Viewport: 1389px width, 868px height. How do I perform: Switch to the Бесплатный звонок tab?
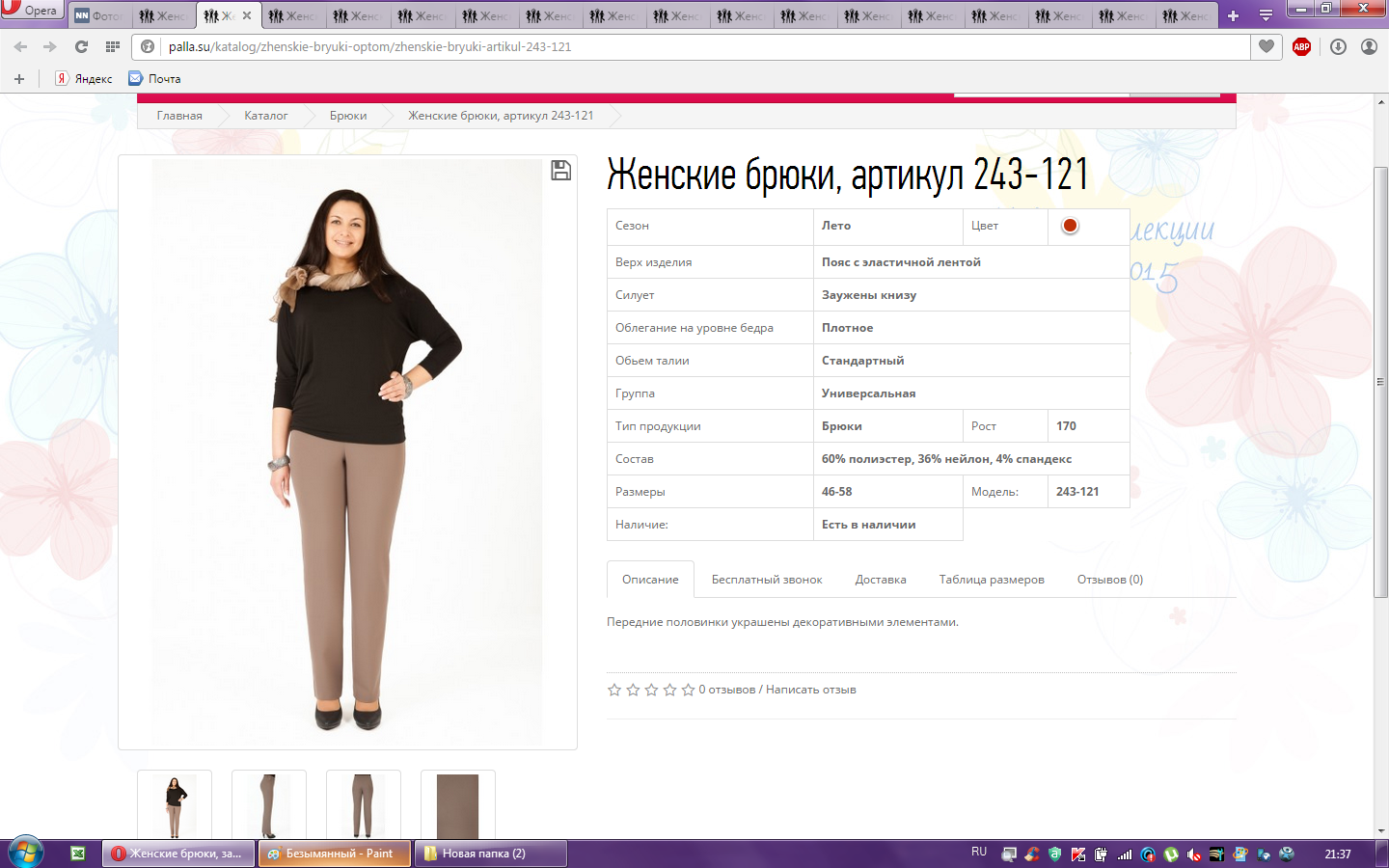(766, 580)
